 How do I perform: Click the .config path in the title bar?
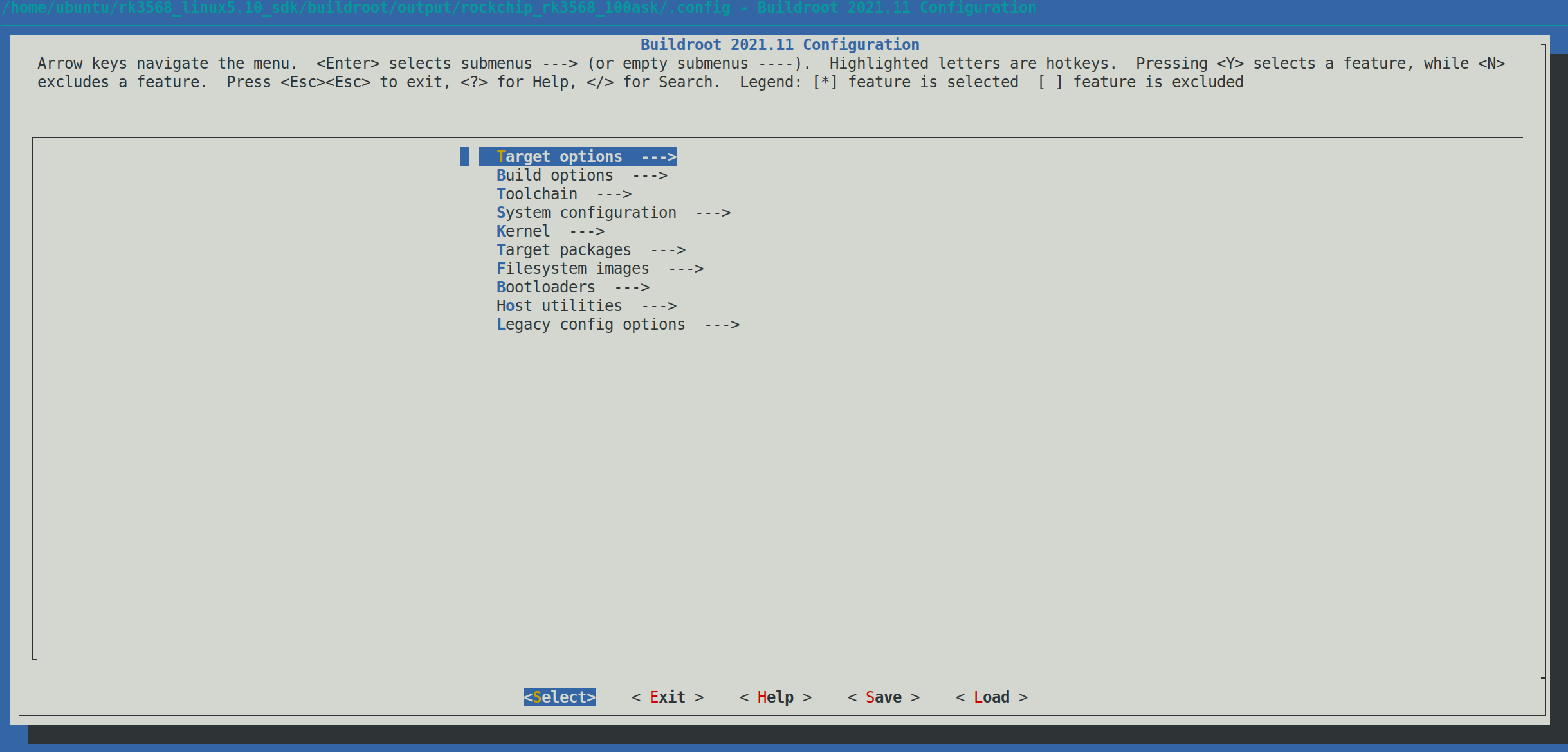pos(367,8)
